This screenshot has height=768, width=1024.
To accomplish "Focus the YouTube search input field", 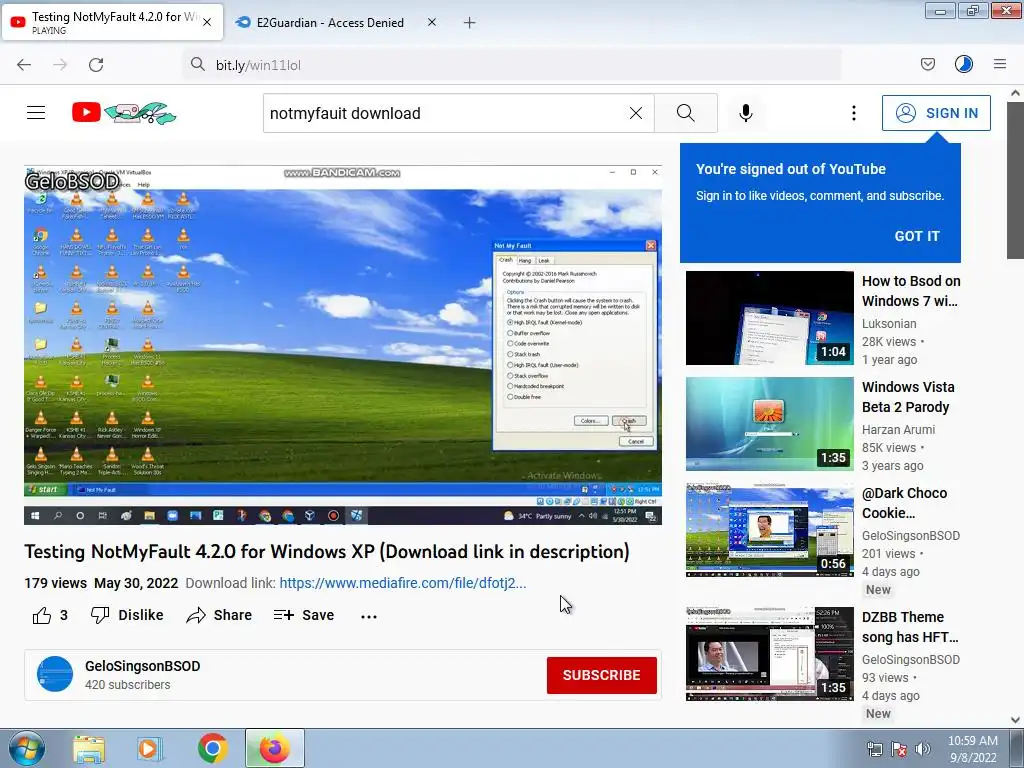I will tap(444, 113).
